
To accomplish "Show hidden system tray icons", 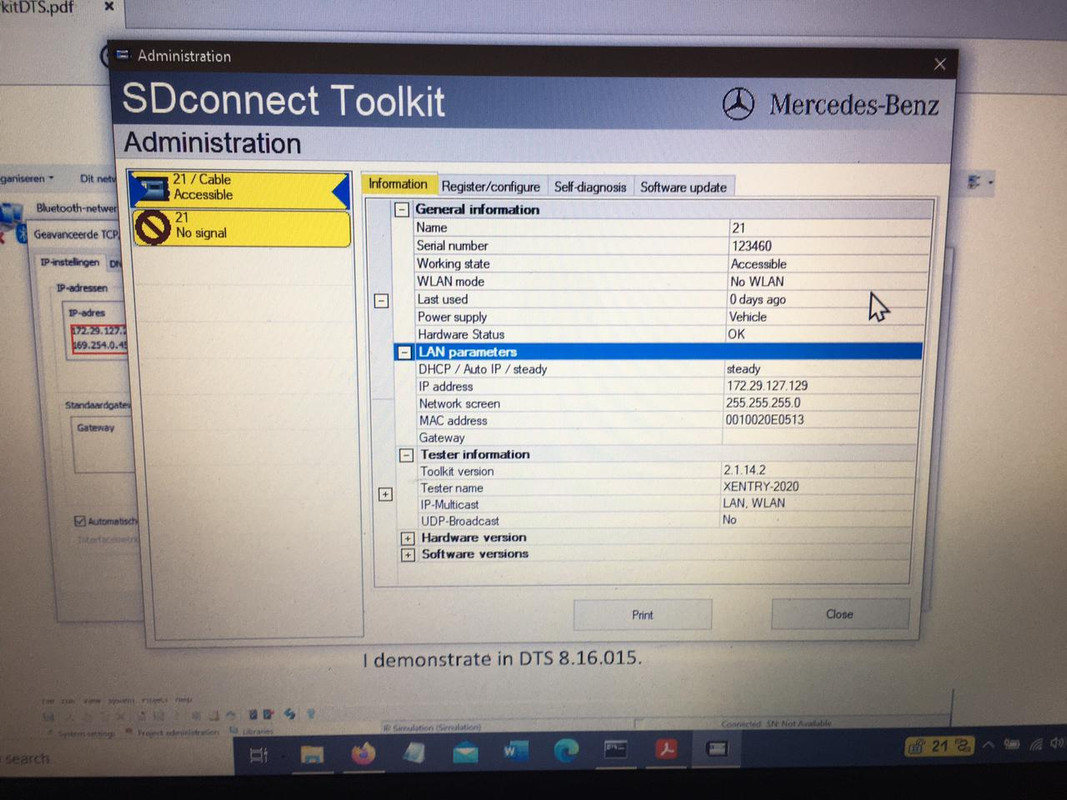I will pyautogui.click(x=988, y=745).
